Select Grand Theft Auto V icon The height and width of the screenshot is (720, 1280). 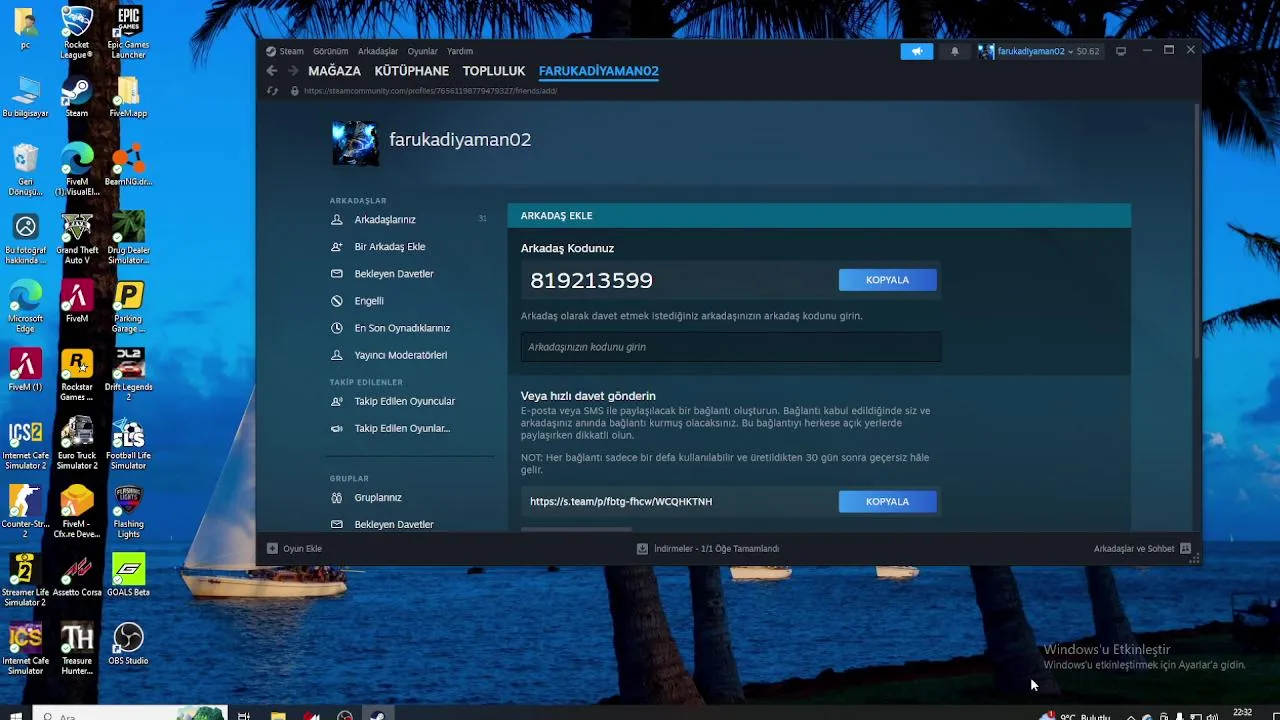(x=77, y=238)
